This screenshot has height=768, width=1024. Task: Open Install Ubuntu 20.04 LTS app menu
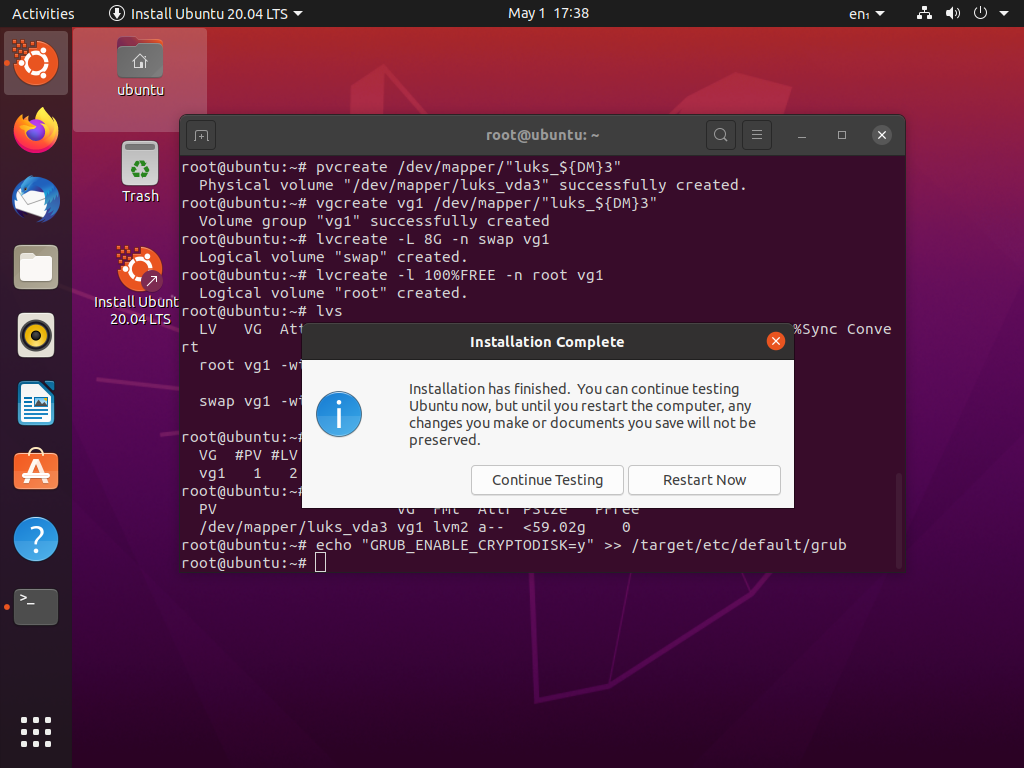click(x=206, y=13)
